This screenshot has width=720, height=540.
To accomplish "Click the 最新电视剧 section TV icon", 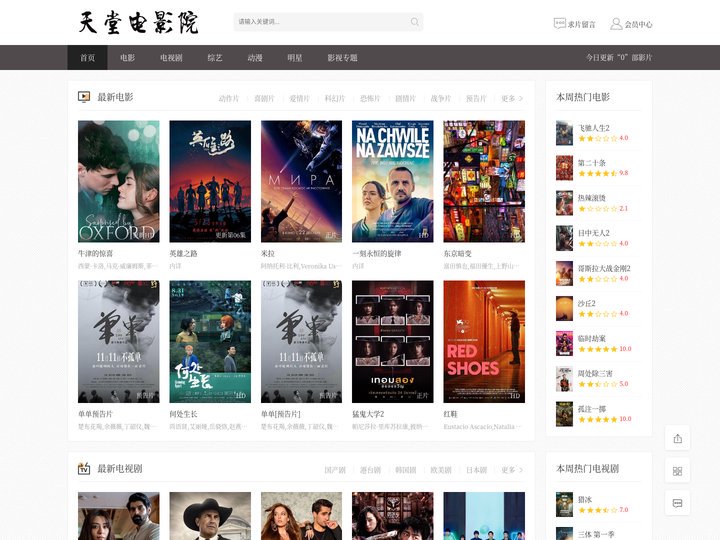I will [x=84, y=468].
